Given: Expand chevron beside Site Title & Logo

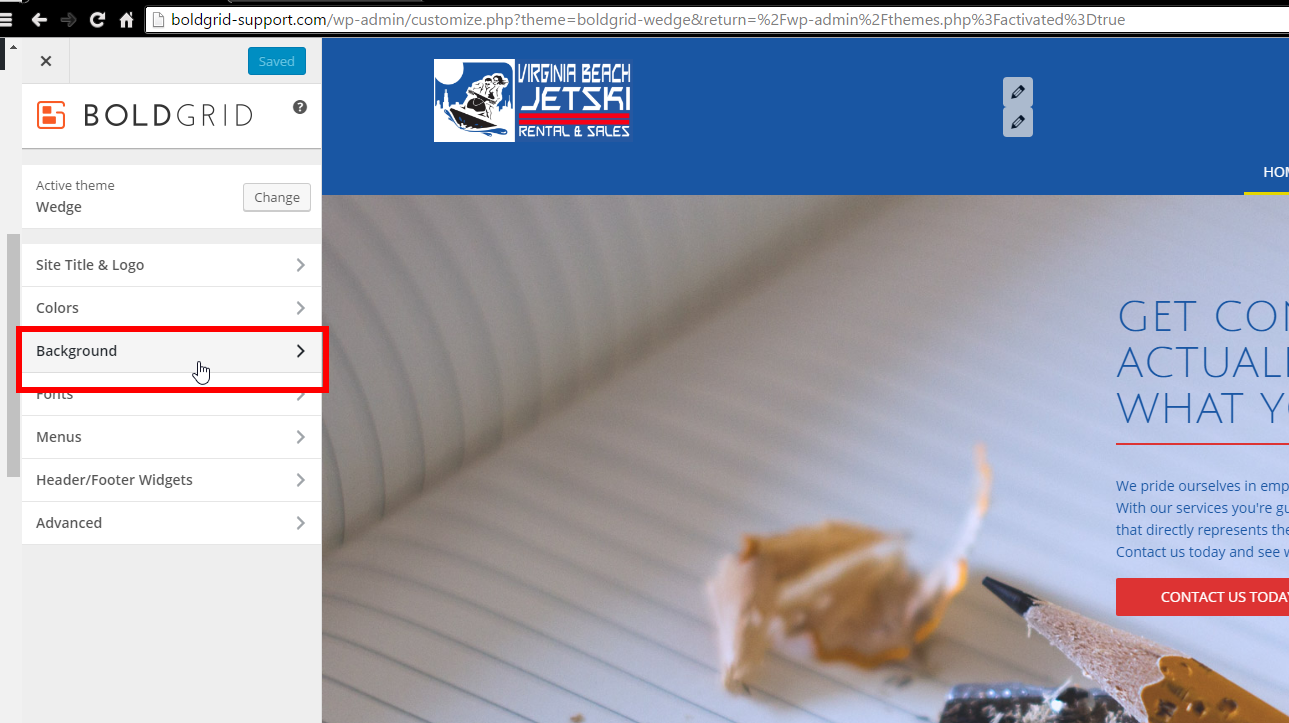Looking at the screenshot, I should 301,265.
